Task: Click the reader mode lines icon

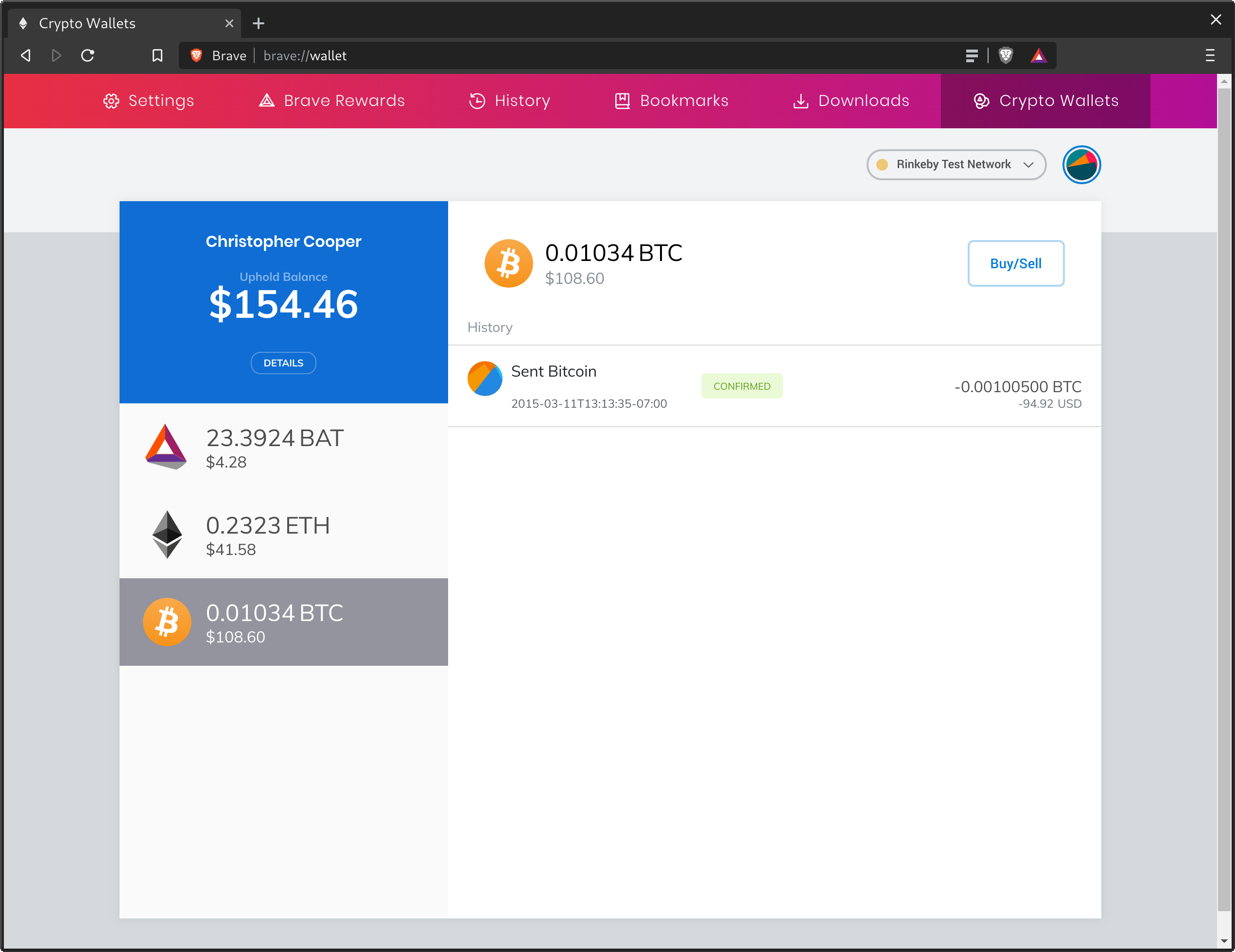Action: [x=972, y=55]
